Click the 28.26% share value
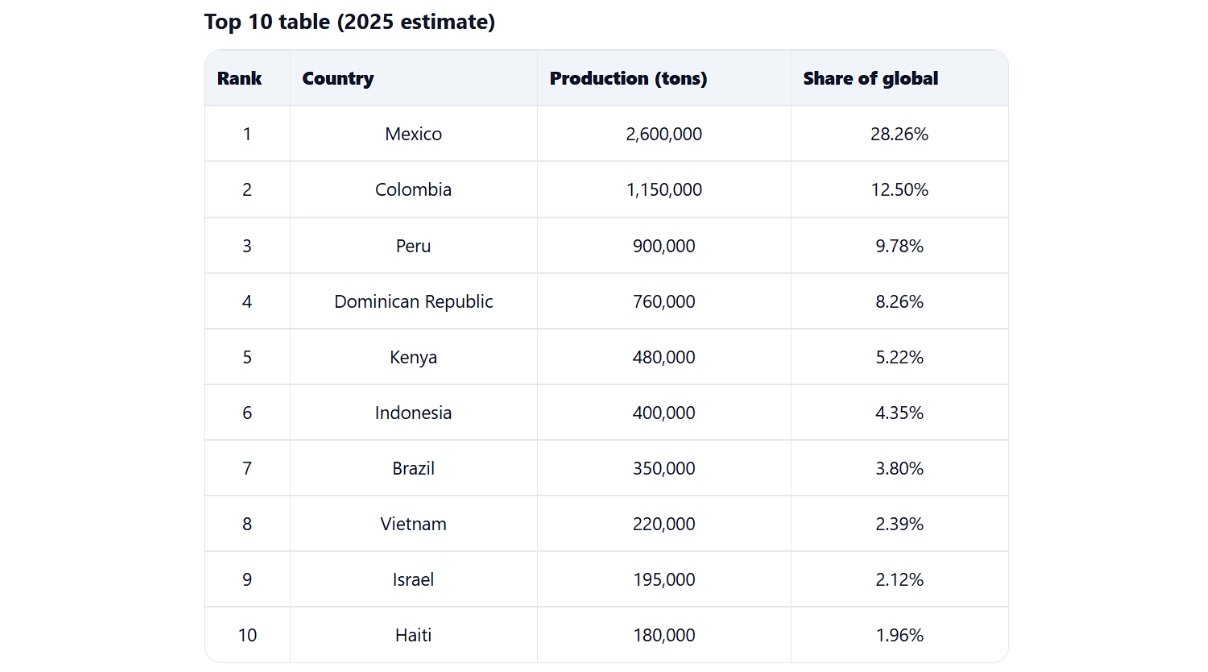The image size is (1208, 672). (899, 134)
